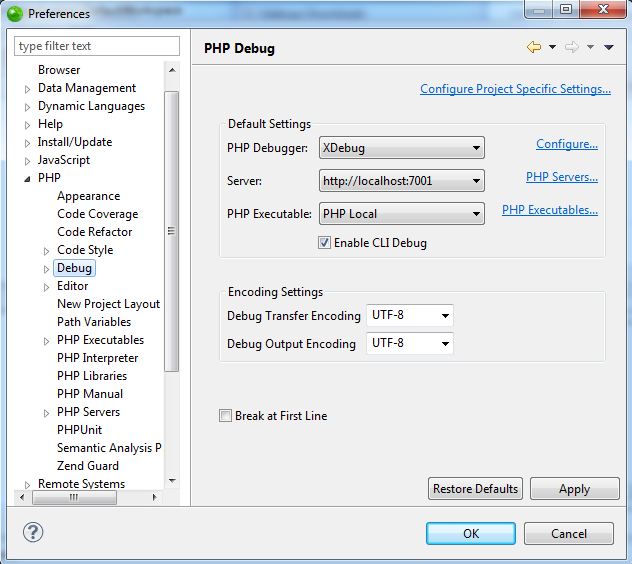Open the back history dropdown arrow
The height and width of the screenshot is (564, 632).
(551, 47)
